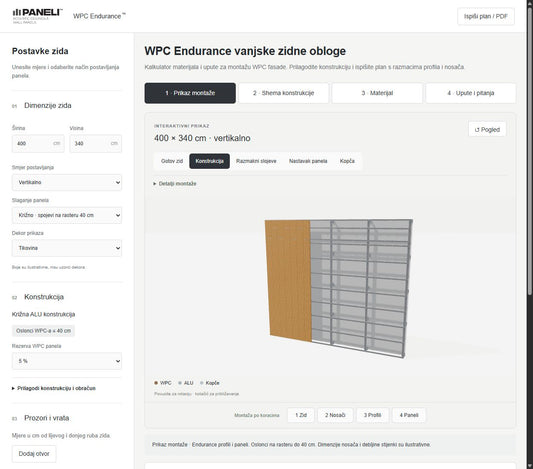
Task: Select the Razmakni slojeve view
Action: [256, 161]
